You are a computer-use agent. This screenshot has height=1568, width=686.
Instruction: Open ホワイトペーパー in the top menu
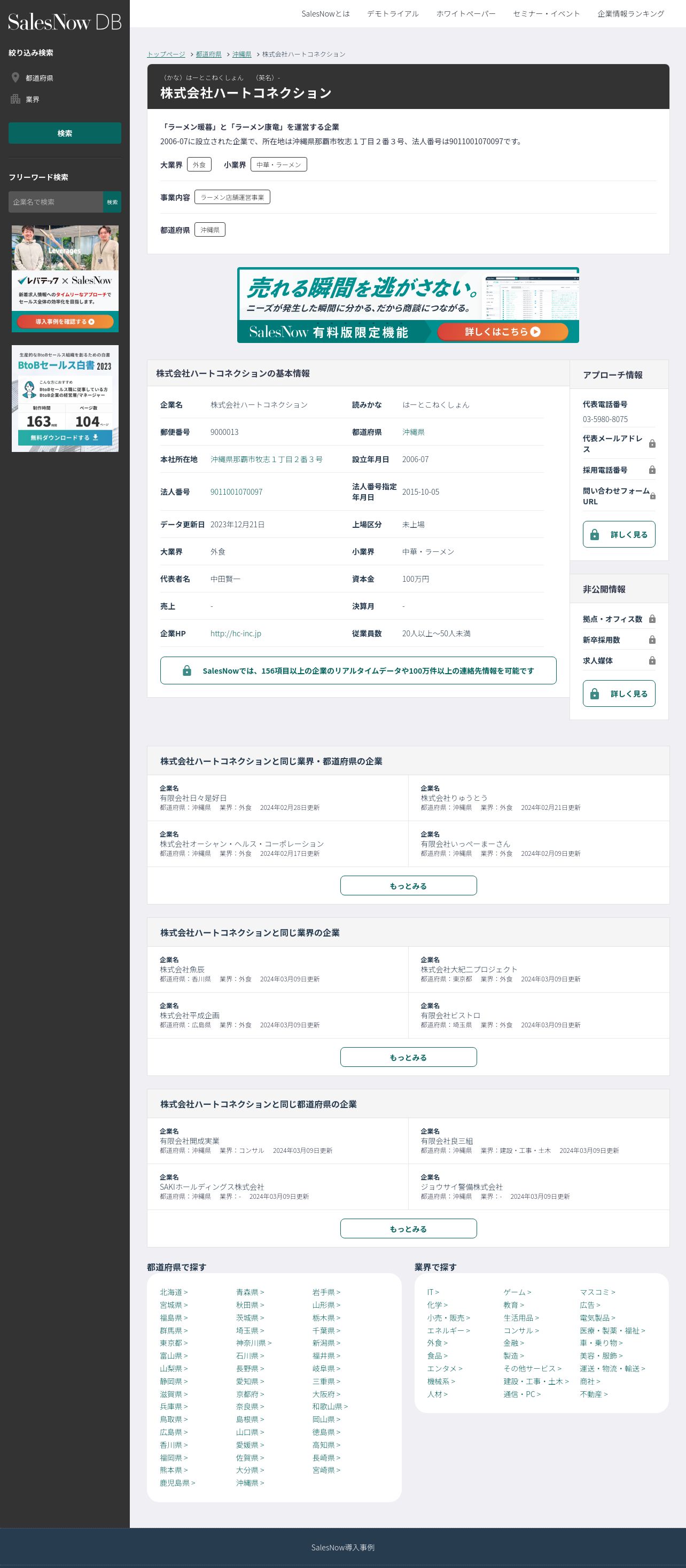point(466,13)
